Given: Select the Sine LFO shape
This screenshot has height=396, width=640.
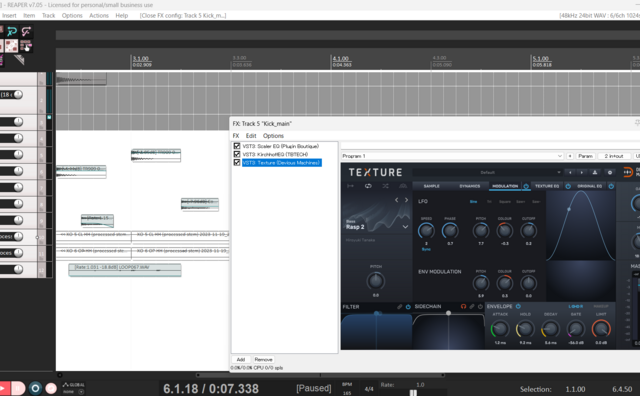Looking at the screenshot, I should (473, 202).
